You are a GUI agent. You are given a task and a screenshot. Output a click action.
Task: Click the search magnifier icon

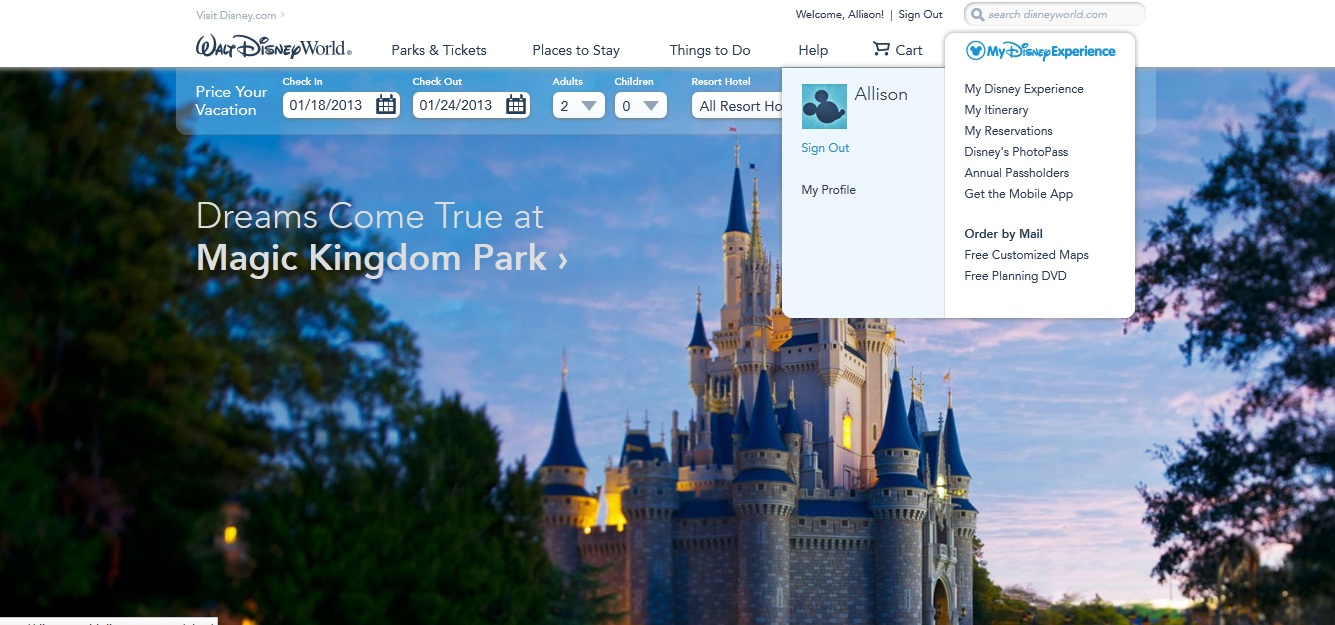977,15
